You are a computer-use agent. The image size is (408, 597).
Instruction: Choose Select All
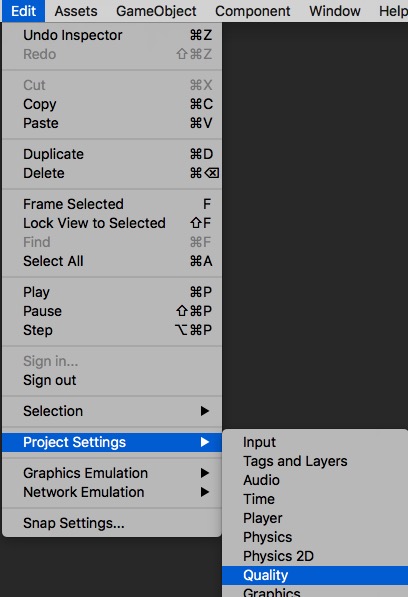(x=112, y=261)
